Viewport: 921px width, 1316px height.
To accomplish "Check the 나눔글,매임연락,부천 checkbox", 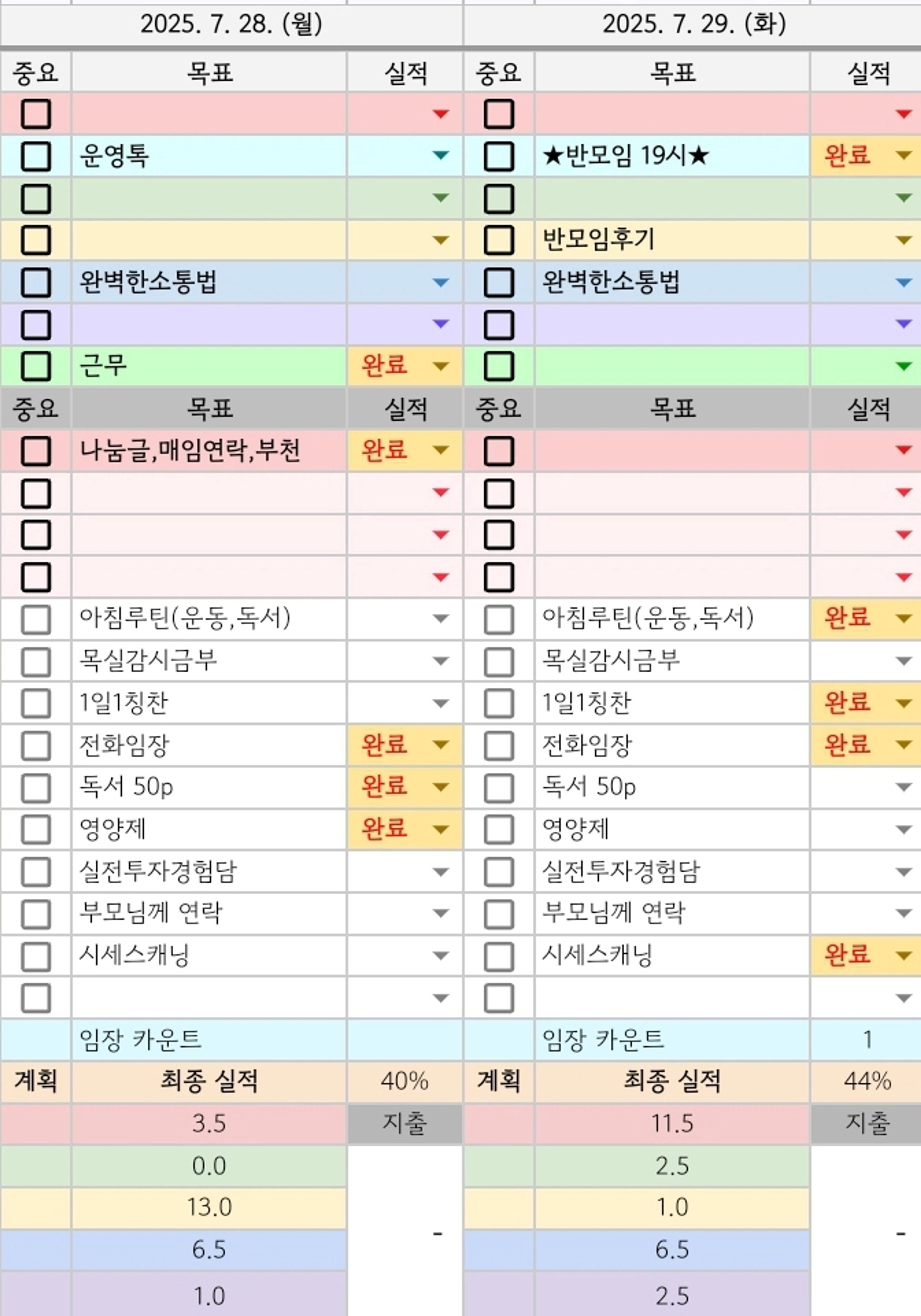I will pos(35,451).
